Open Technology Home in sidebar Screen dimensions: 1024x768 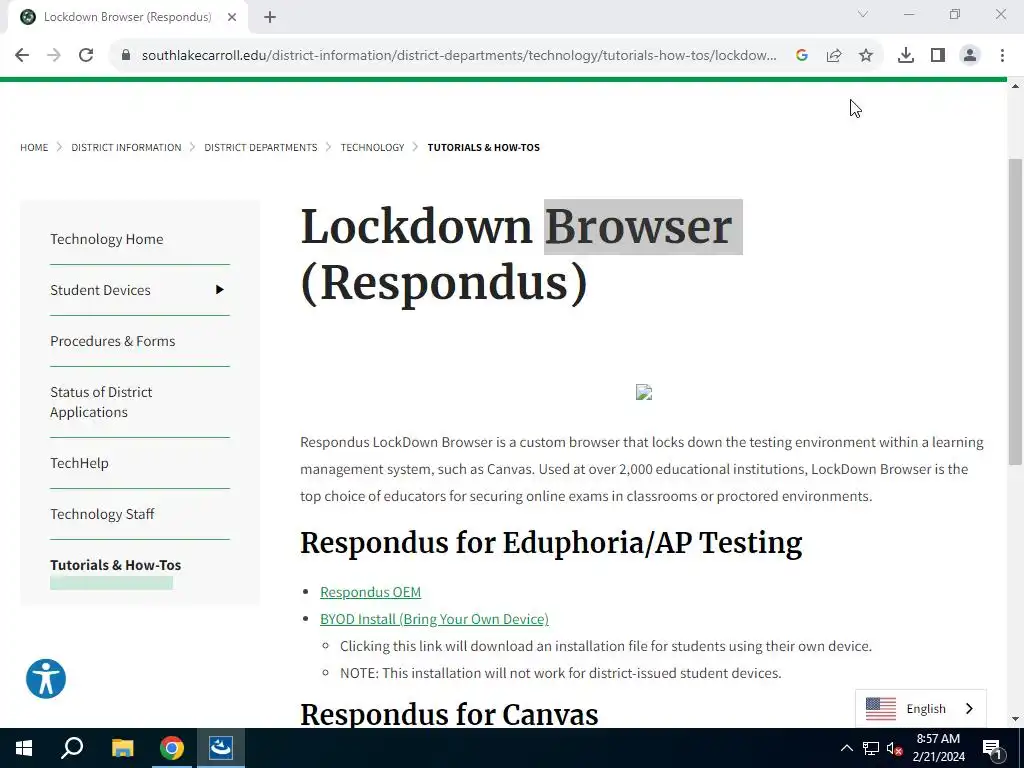click(107, 239)
